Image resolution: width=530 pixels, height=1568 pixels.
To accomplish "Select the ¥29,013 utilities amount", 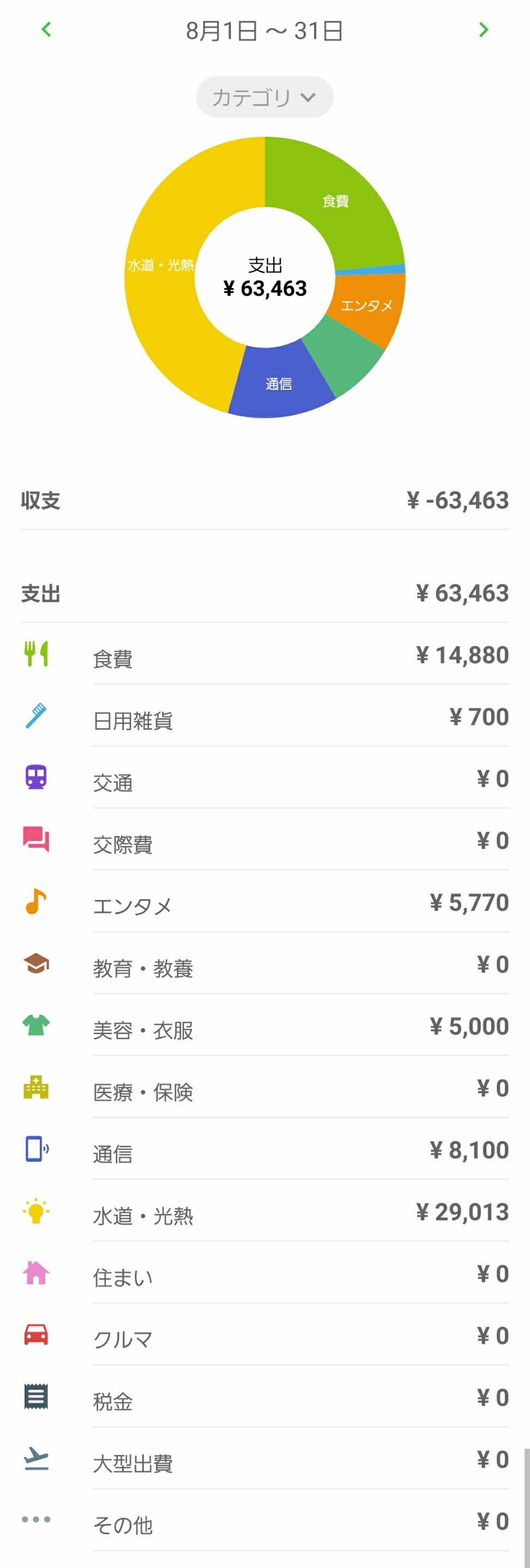I will pyautogui.click(x=462, y=1212).
